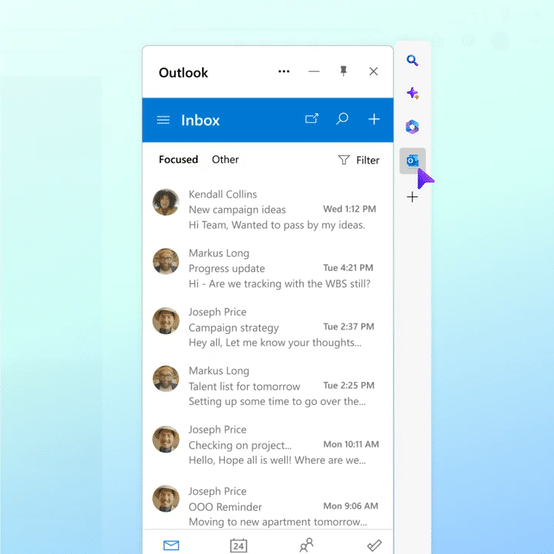Screen dimensions: 554x554
Task: Open the Search icon in Edge sidebar
Action: (x=412, y=61)
